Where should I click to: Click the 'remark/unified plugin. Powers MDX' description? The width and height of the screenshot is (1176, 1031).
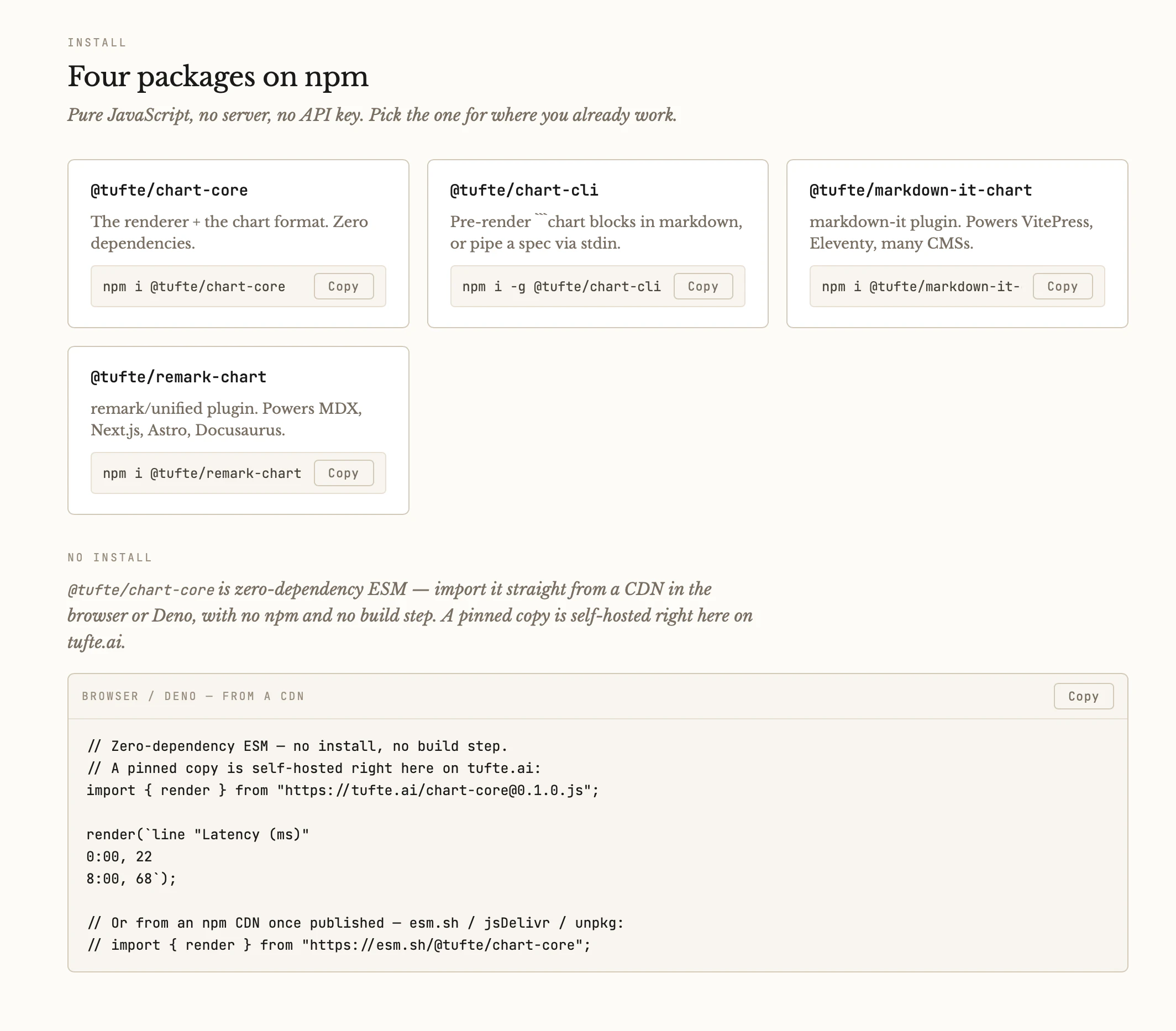(226, 419)
